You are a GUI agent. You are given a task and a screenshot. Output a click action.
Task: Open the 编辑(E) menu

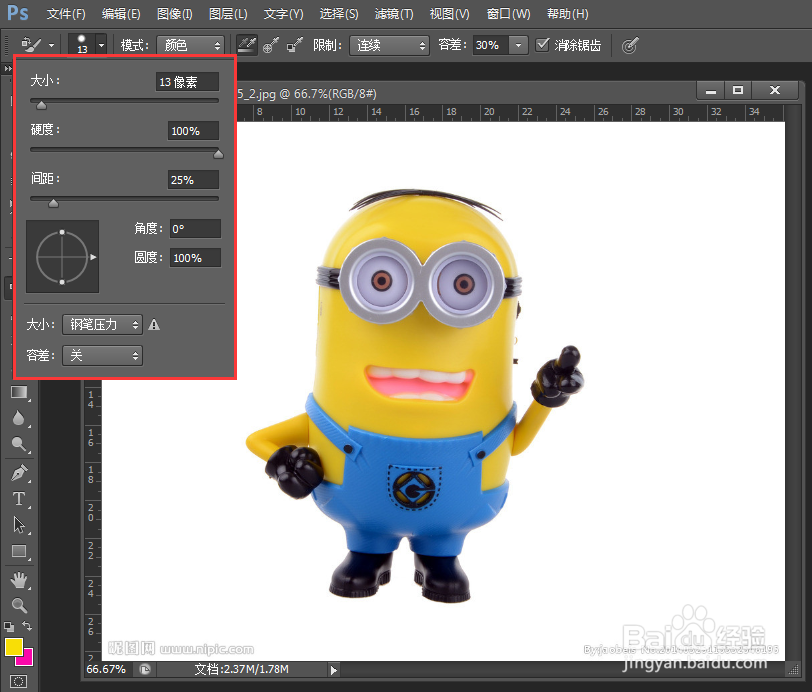(x=121, y=14)
